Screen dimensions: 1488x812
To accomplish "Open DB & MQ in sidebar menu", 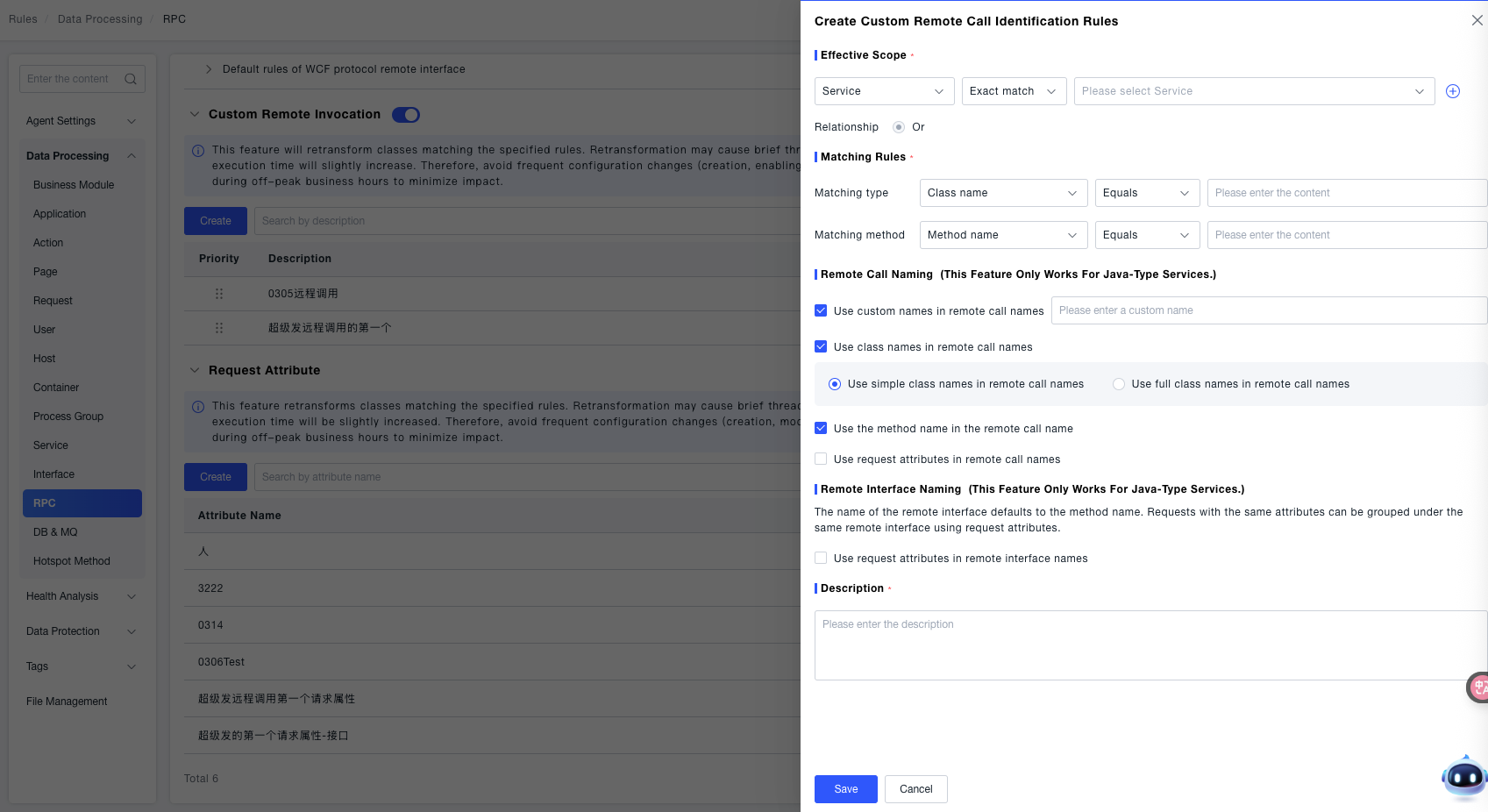I will (55, 532).
